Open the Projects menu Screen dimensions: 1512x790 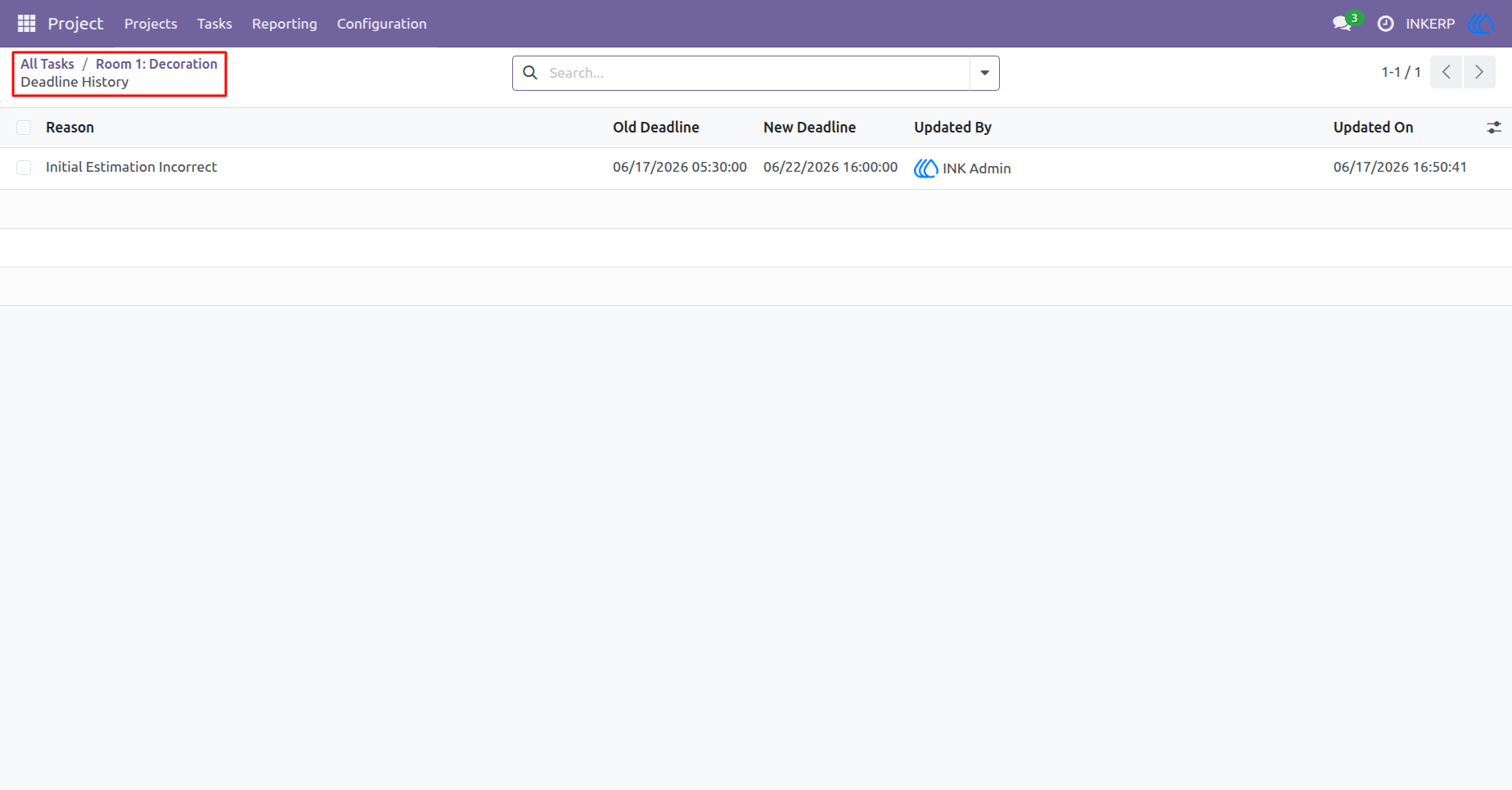tap(151, 24)
